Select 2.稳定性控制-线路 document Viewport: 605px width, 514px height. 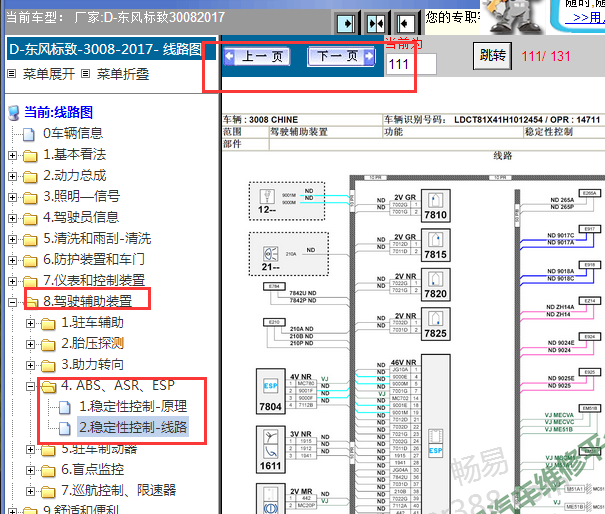[x=133, y=427]
